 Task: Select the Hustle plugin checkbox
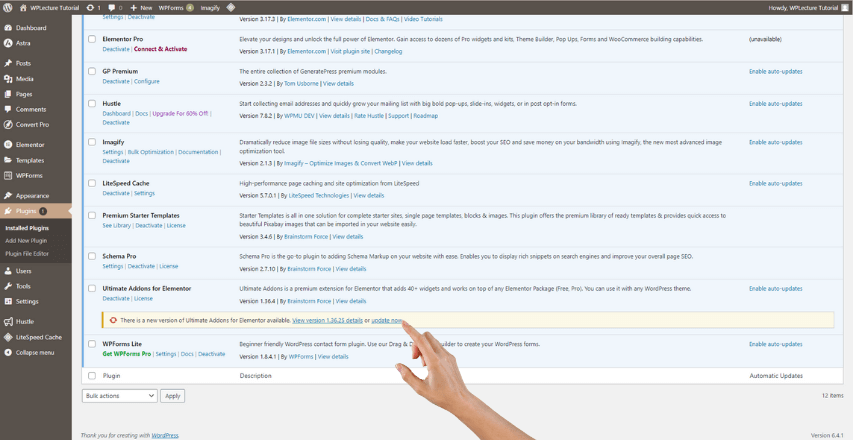92,103
